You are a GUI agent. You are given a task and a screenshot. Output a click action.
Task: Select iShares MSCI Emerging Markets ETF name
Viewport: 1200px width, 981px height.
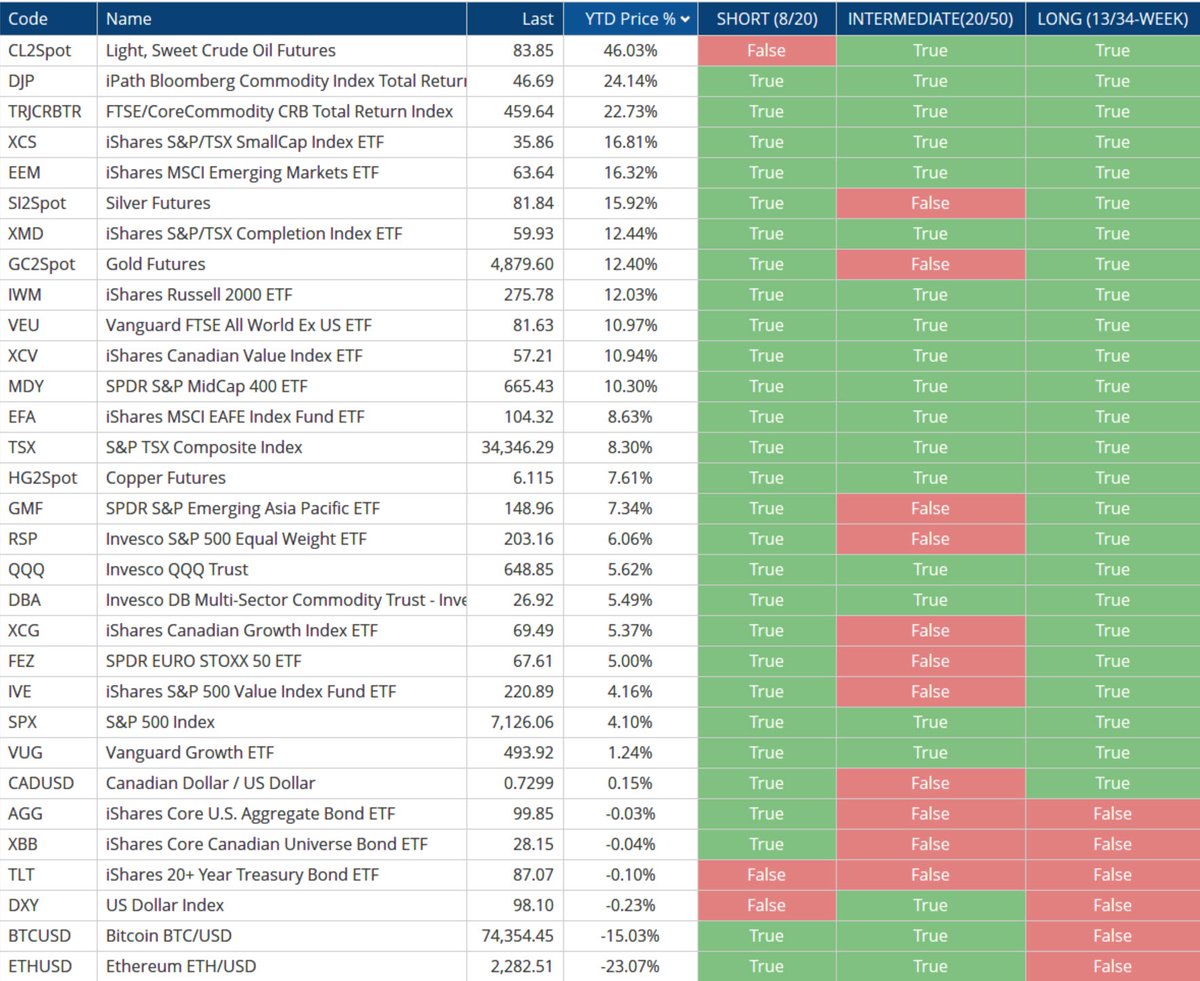[282, 172]
